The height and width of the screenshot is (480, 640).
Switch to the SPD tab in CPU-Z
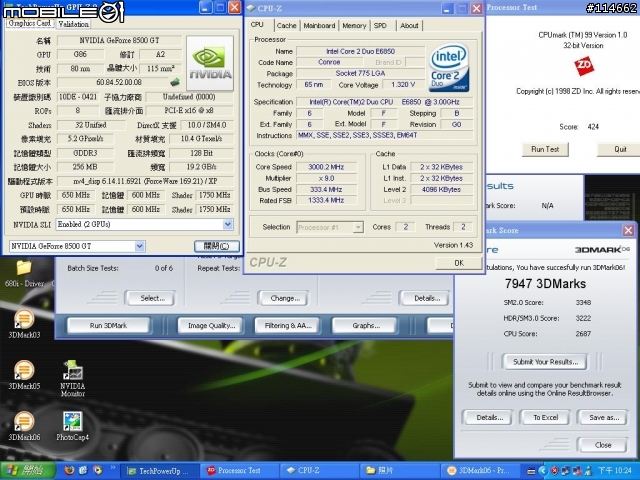click(x=380, y=25)
